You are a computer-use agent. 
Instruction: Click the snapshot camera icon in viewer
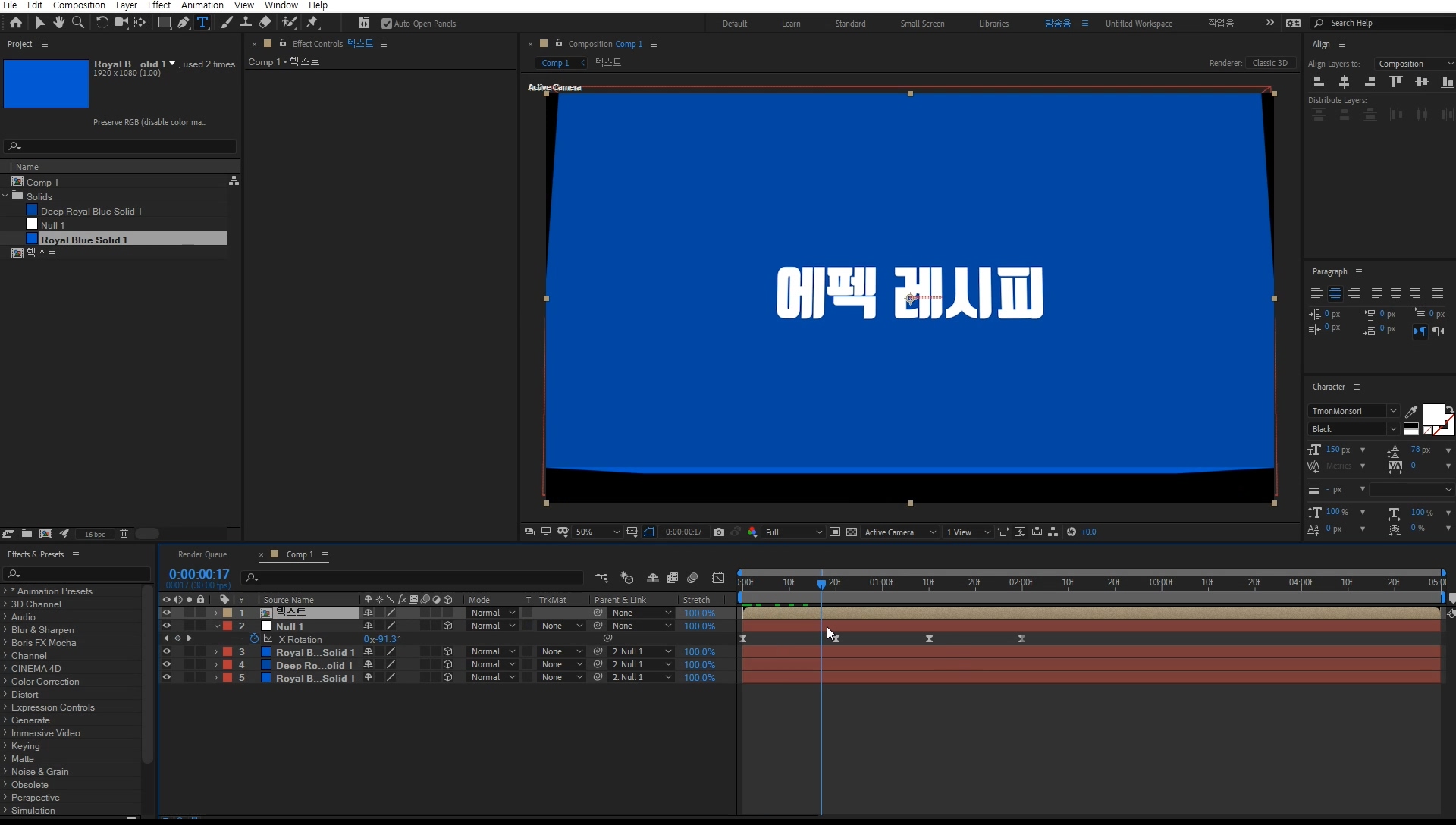(x=719, y=532)
